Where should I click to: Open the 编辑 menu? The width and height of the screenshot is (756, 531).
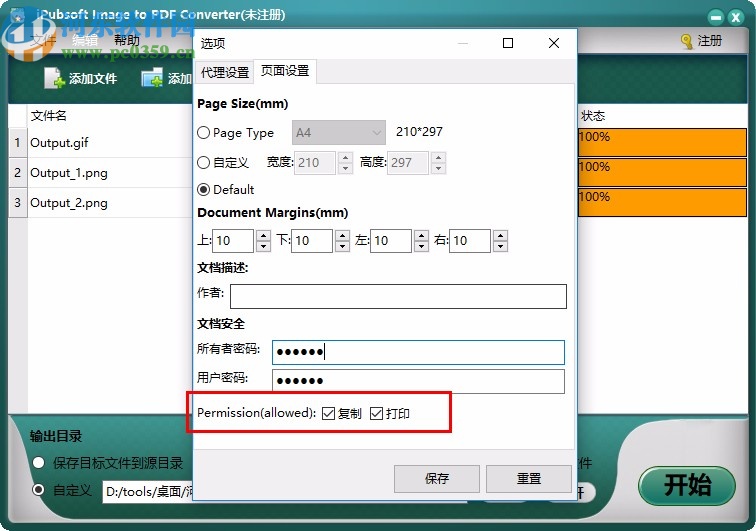pyautogui.click(x=85, y=41)
